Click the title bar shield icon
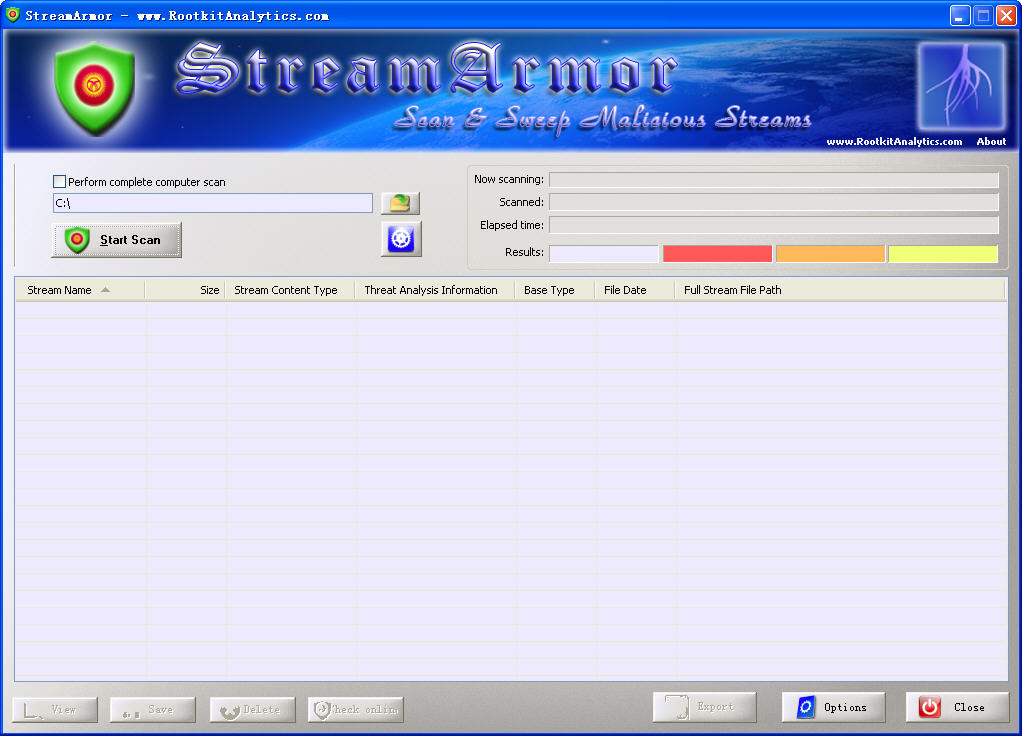The width and height of the screenshot is (1022, 736). coord(12,14)
